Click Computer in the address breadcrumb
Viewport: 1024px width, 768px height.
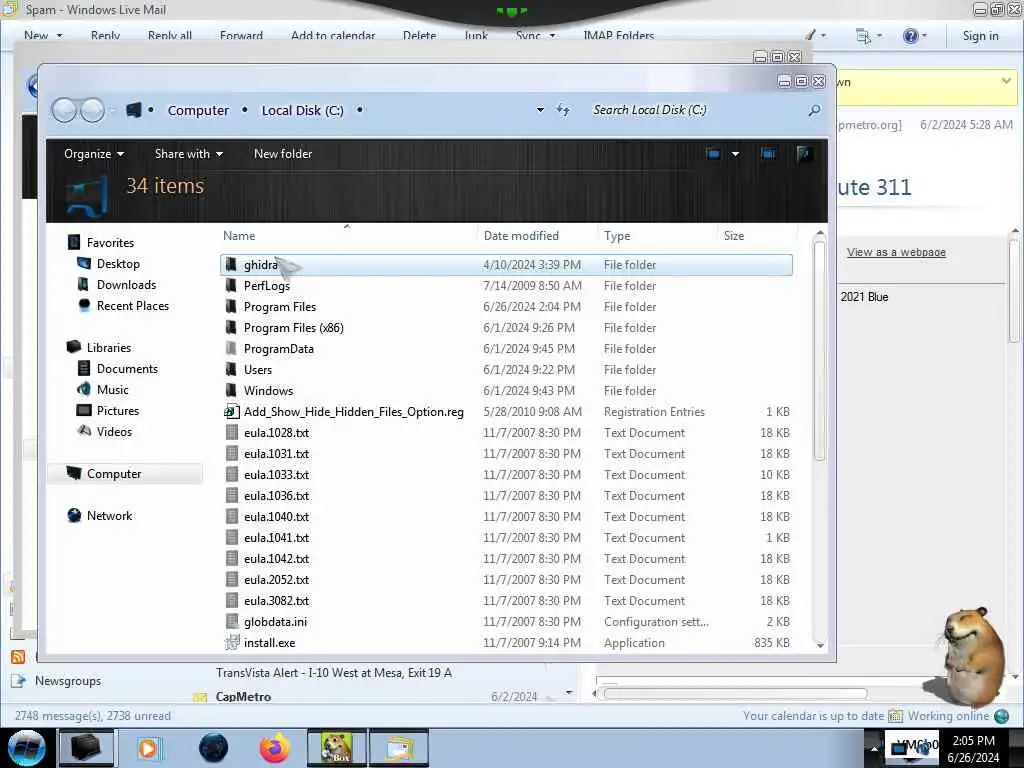coord(199,110)
